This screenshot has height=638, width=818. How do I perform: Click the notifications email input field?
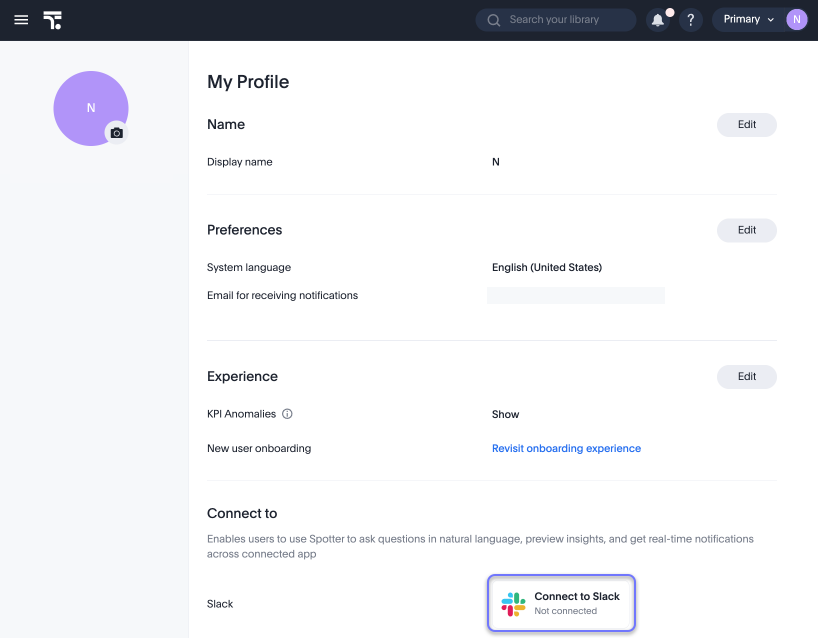click(x=576, y=295)
